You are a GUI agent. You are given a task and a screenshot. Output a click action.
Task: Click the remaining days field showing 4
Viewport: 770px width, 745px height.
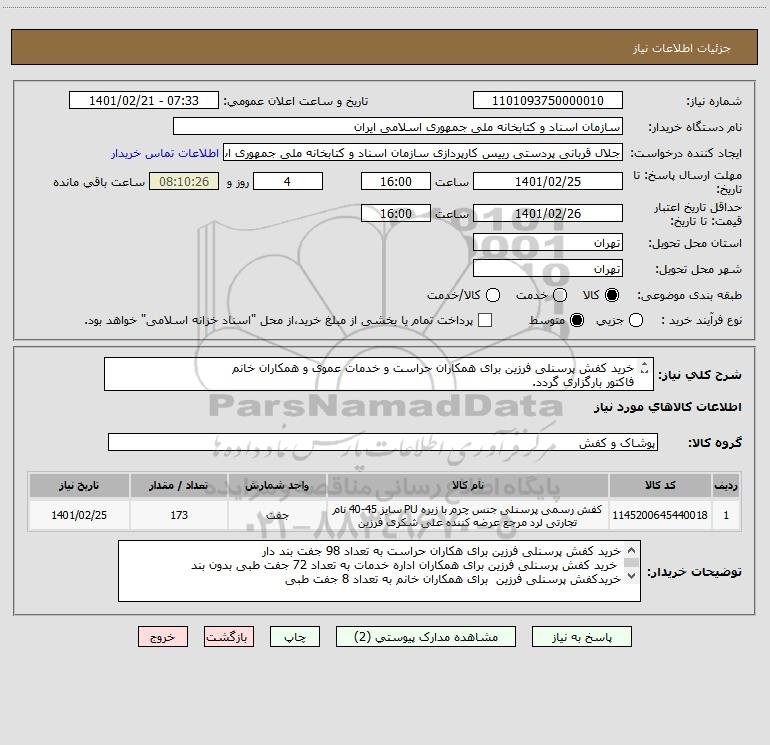288,181
